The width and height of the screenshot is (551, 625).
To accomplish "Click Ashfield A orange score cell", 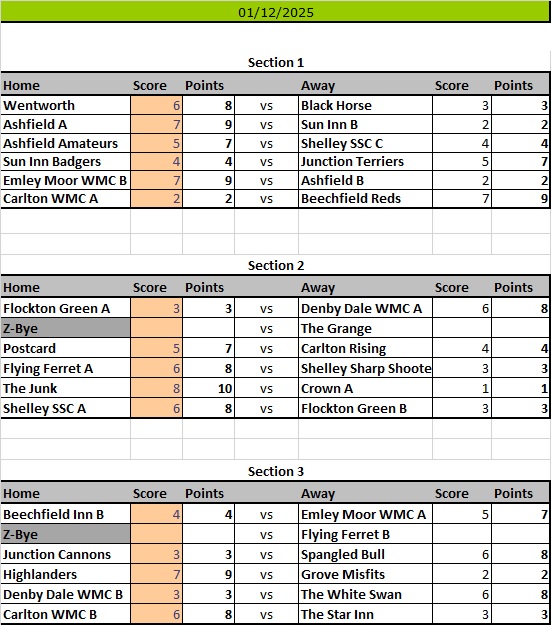I will (x=156, y=124).
